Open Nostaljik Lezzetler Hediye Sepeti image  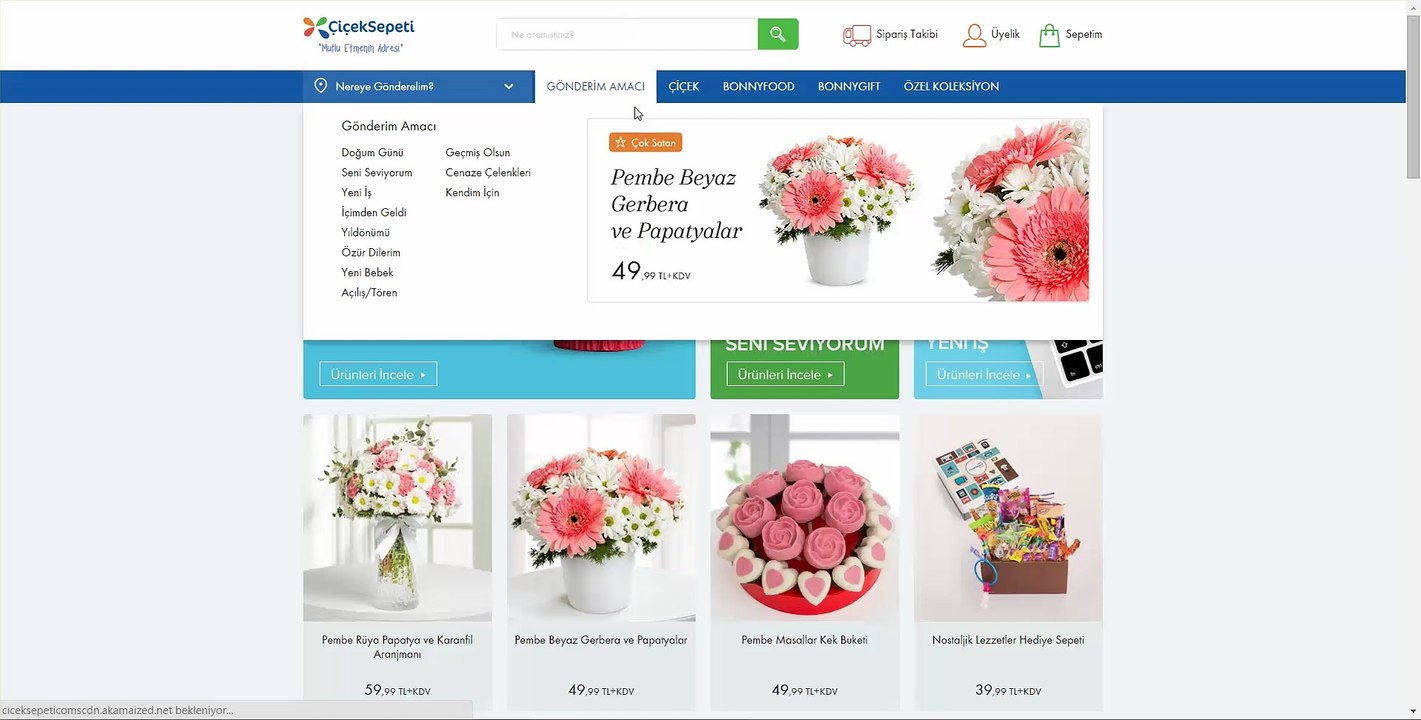point(1008,518)
